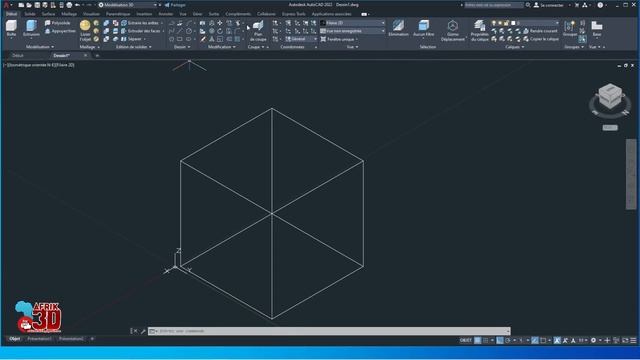Open the Surface ribbon tab
The image size is (640, 360).
coord(48,14)
